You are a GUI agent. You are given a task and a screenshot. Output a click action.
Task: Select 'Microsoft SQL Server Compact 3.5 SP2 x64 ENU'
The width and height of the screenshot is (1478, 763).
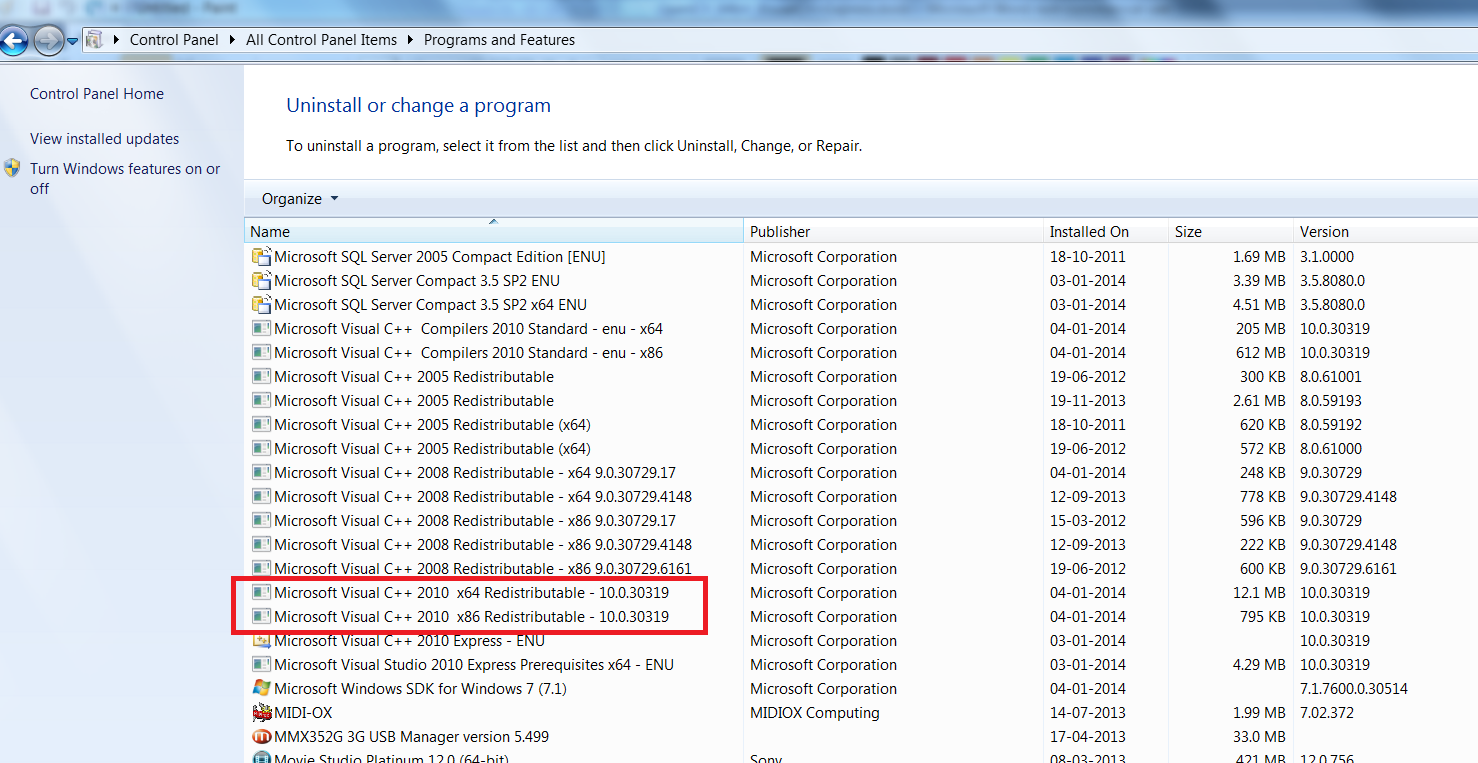click(431, 305)
